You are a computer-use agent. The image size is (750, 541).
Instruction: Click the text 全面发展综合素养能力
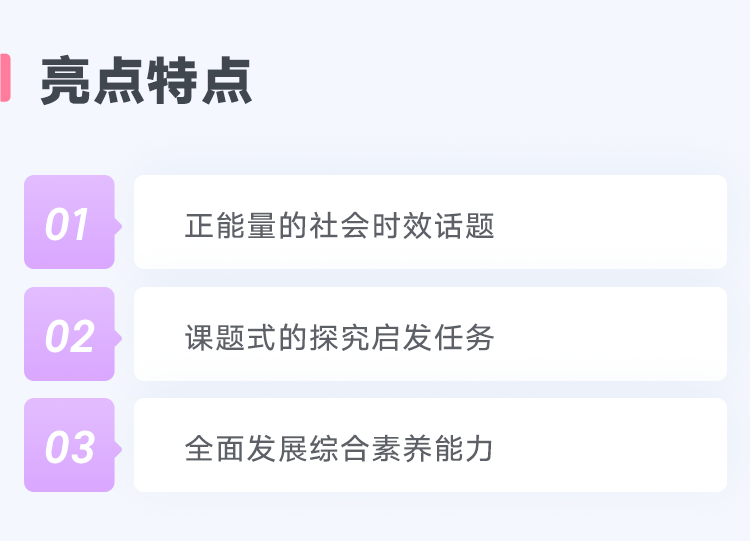pos(339,449)
